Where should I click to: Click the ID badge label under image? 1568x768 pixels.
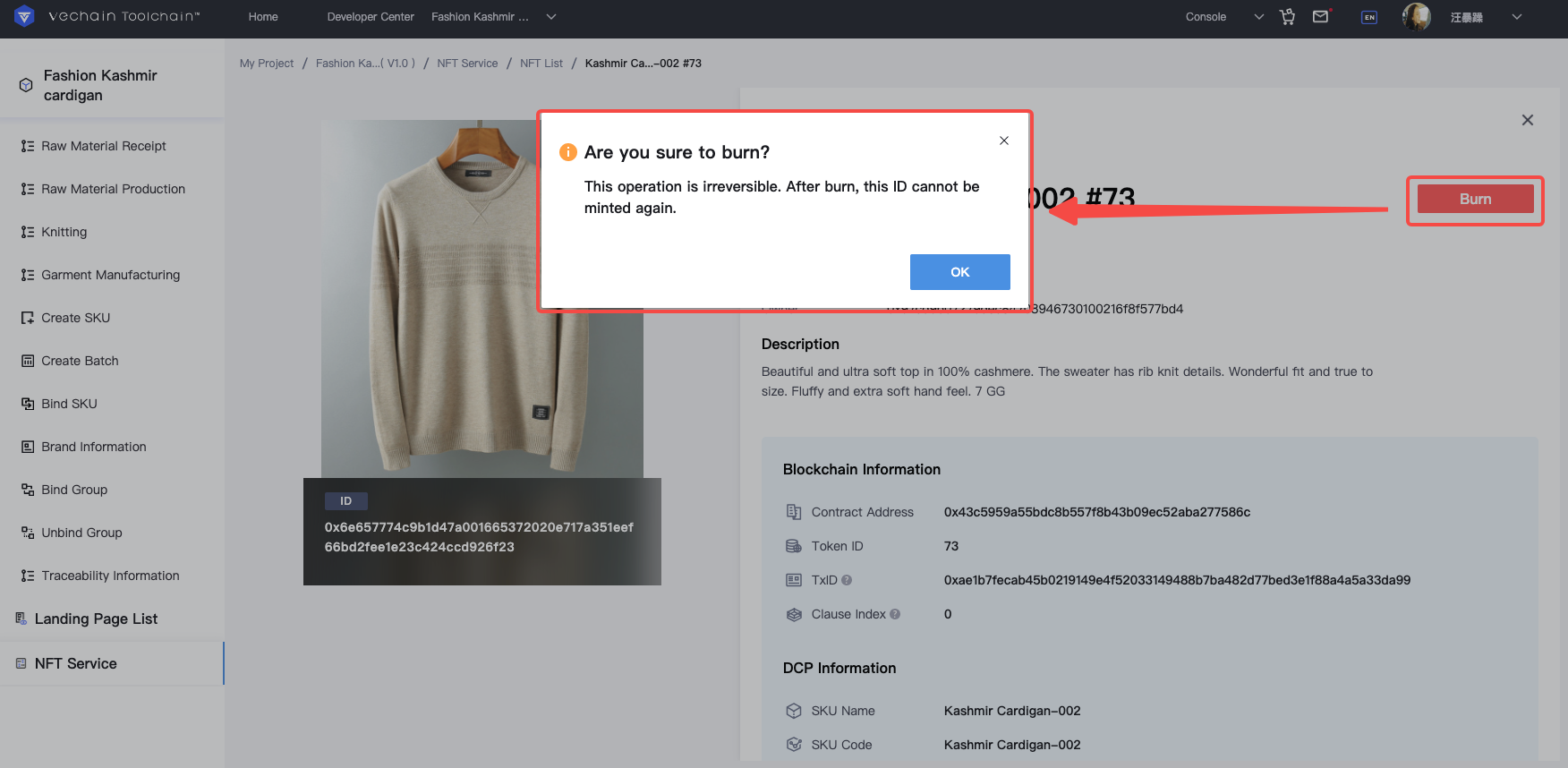click(345, 501)
